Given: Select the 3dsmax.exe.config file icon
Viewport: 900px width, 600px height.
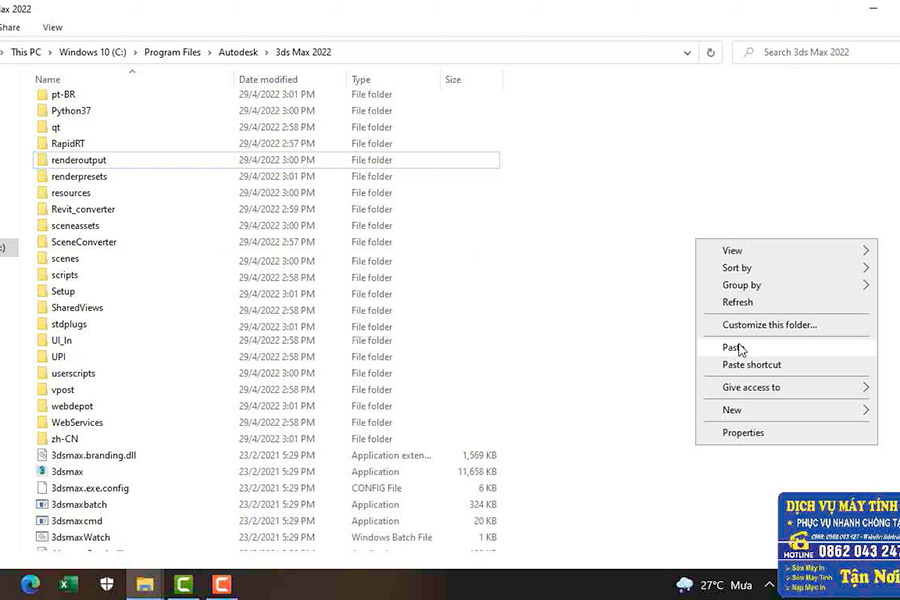Looking at the screenshot, I should [42, 488].
